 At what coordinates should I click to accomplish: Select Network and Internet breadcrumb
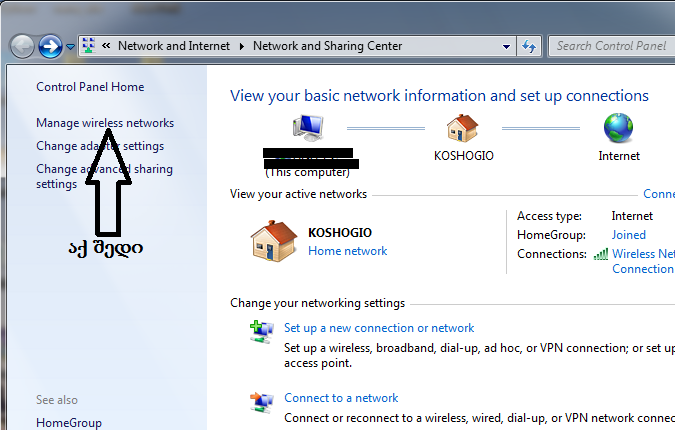coord(174,46)
